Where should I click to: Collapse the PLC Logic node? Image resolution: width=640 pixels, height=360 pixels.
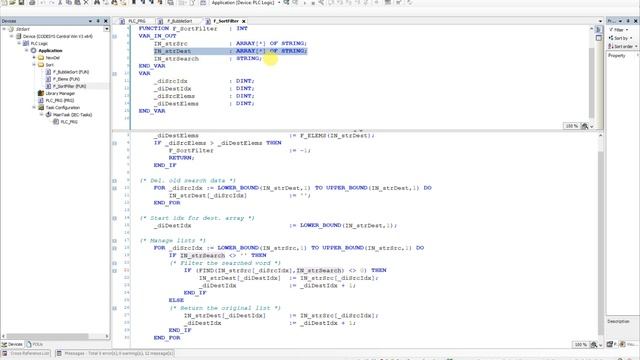[x=19, y=43]
